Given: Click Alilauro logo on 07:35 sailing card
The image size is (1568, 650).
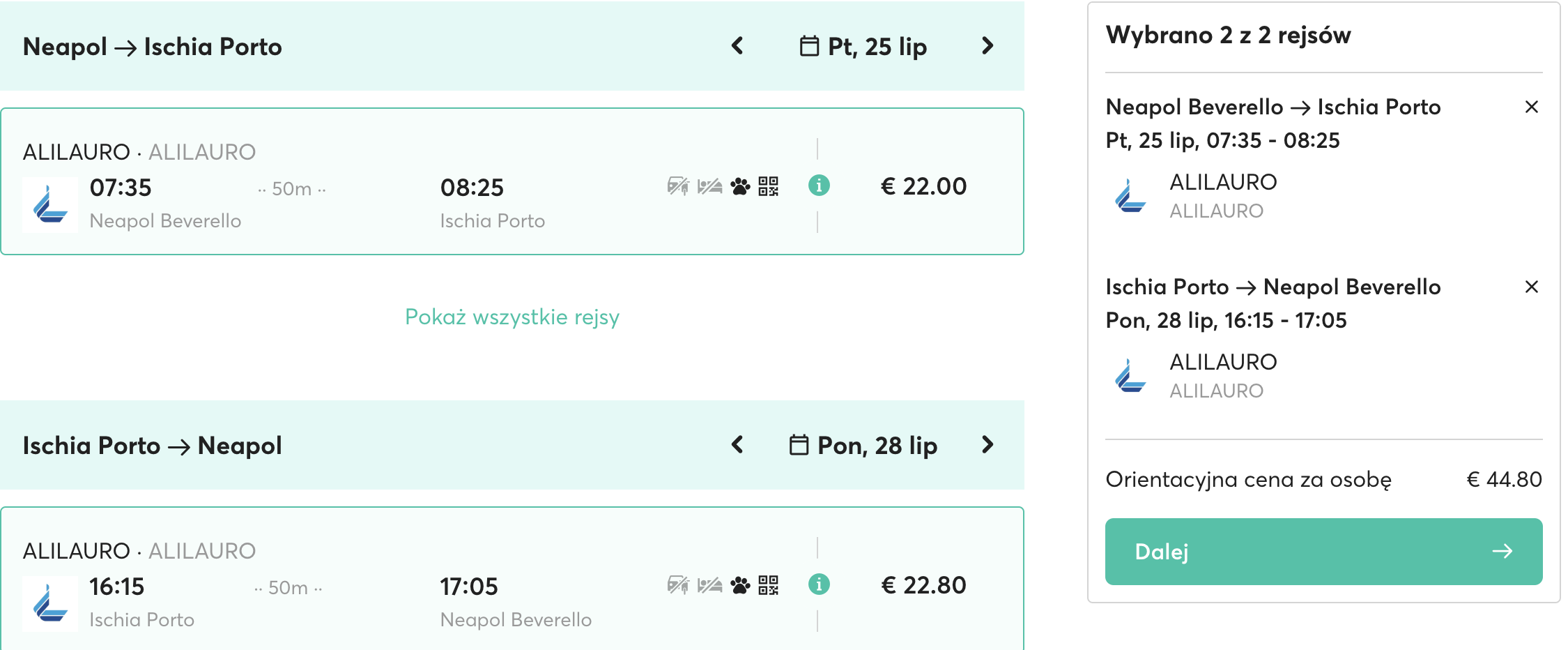Looking at the screenshot, I should (50, 204).
